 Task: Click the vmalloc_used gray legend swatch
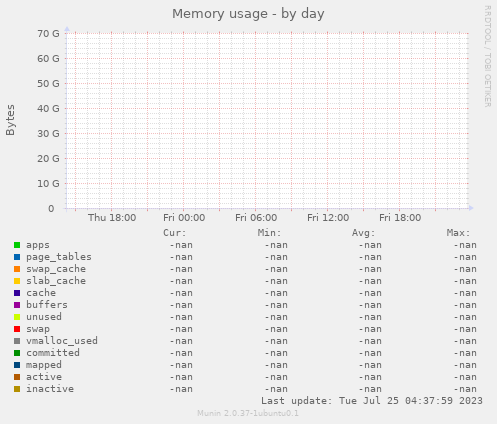tap(17, 341)
